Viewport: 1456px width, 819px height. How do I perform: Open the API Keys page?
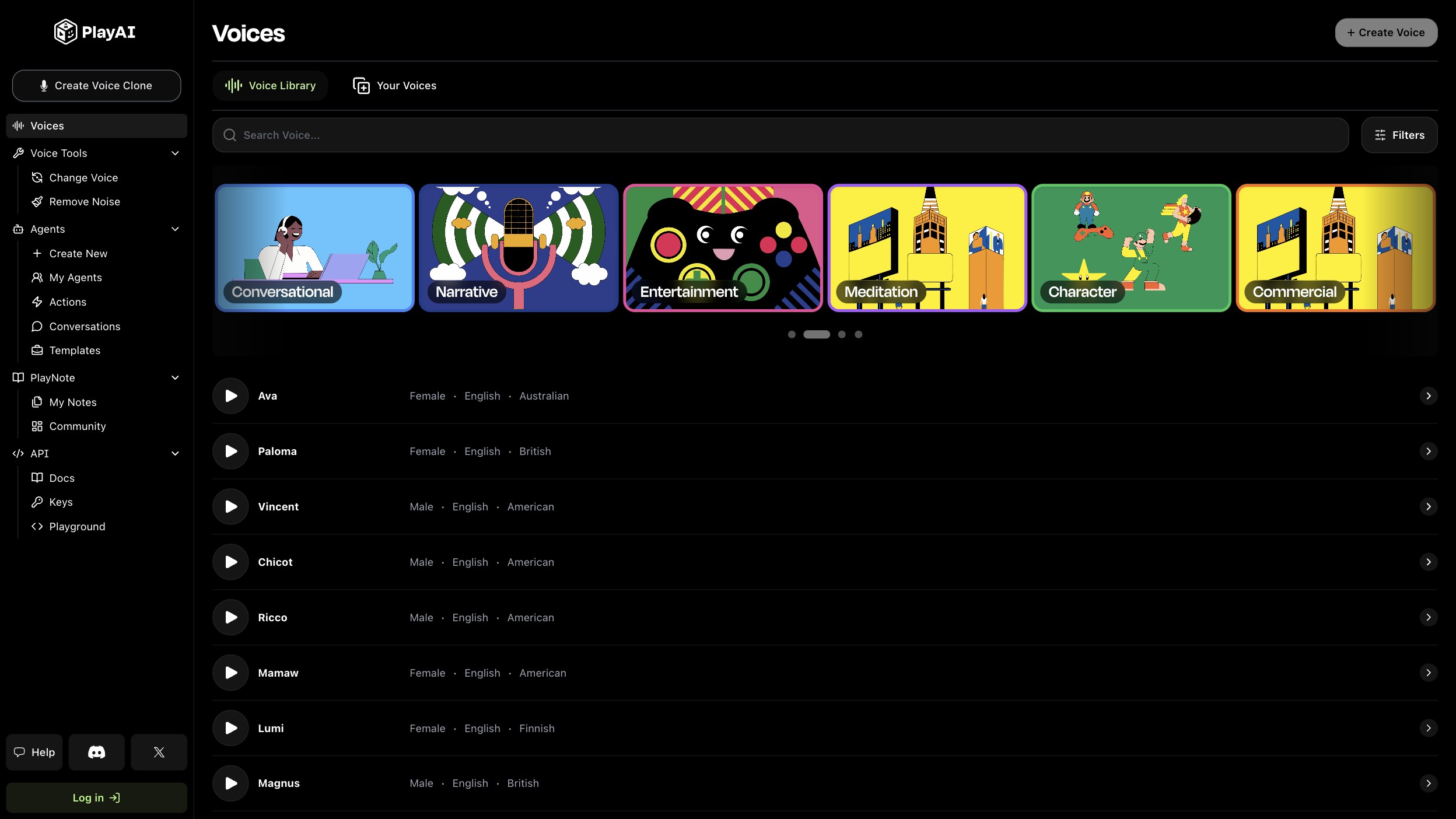click(x=61, y=502)
